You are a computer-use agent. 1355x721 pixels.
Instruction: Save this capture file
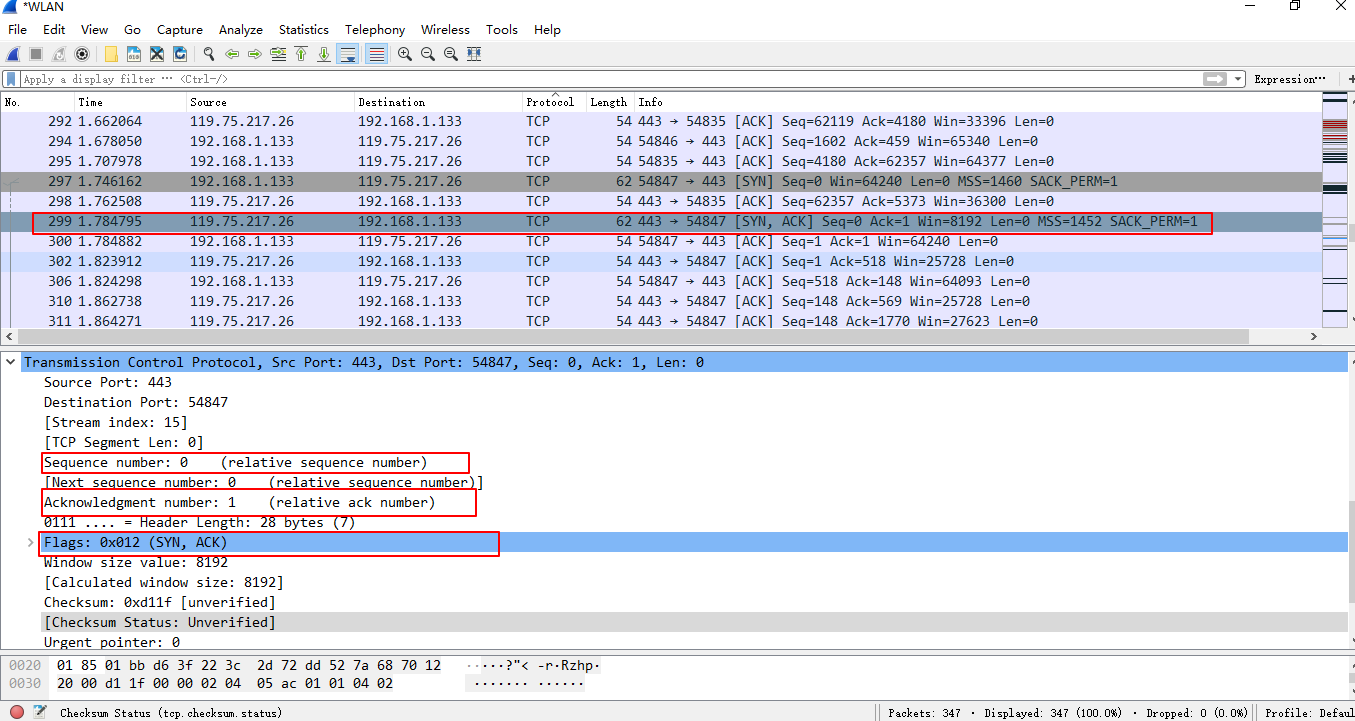click(134, 54)
